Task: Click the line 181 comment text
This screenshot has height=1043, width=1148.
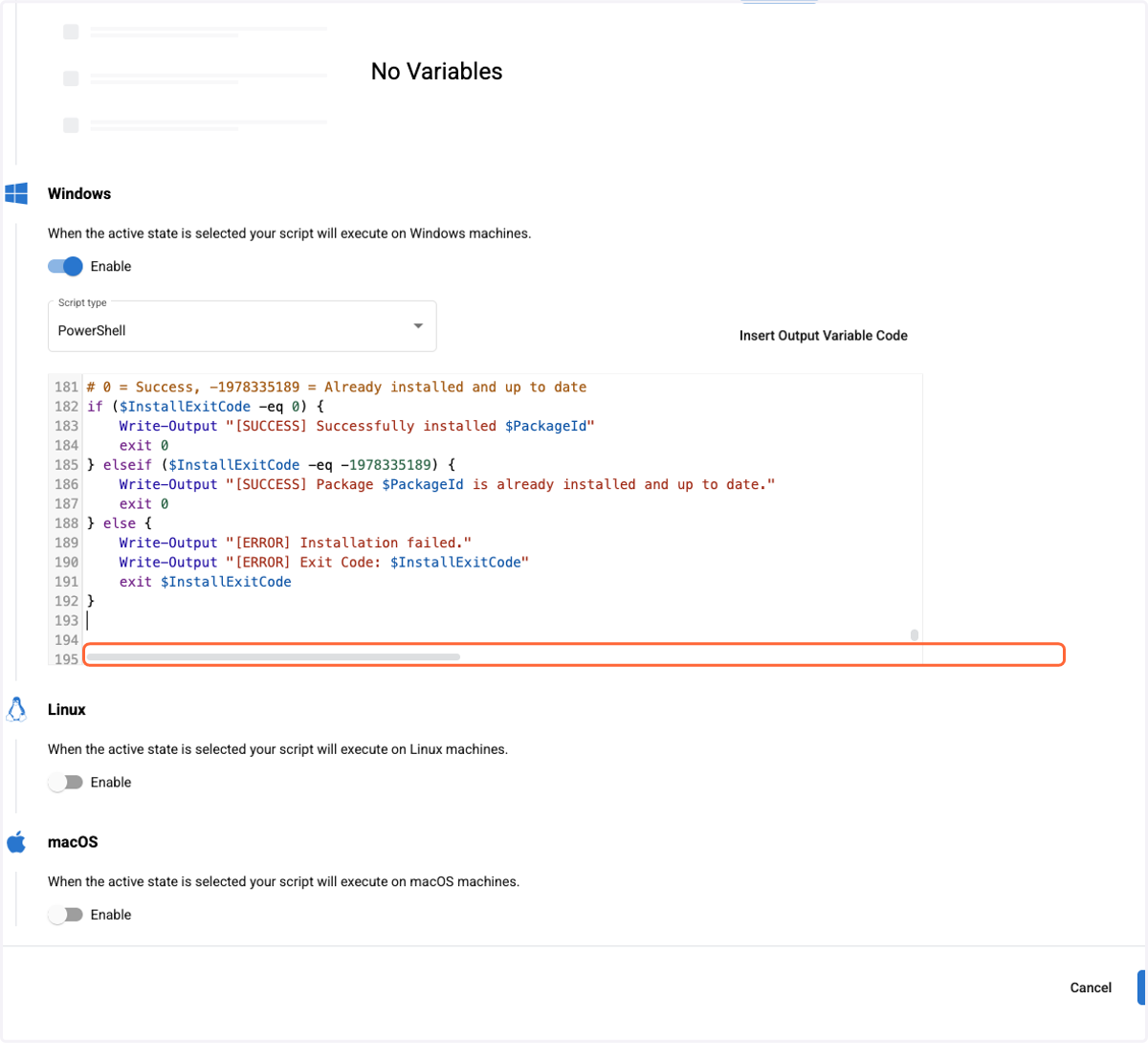Action: point(337,388)
